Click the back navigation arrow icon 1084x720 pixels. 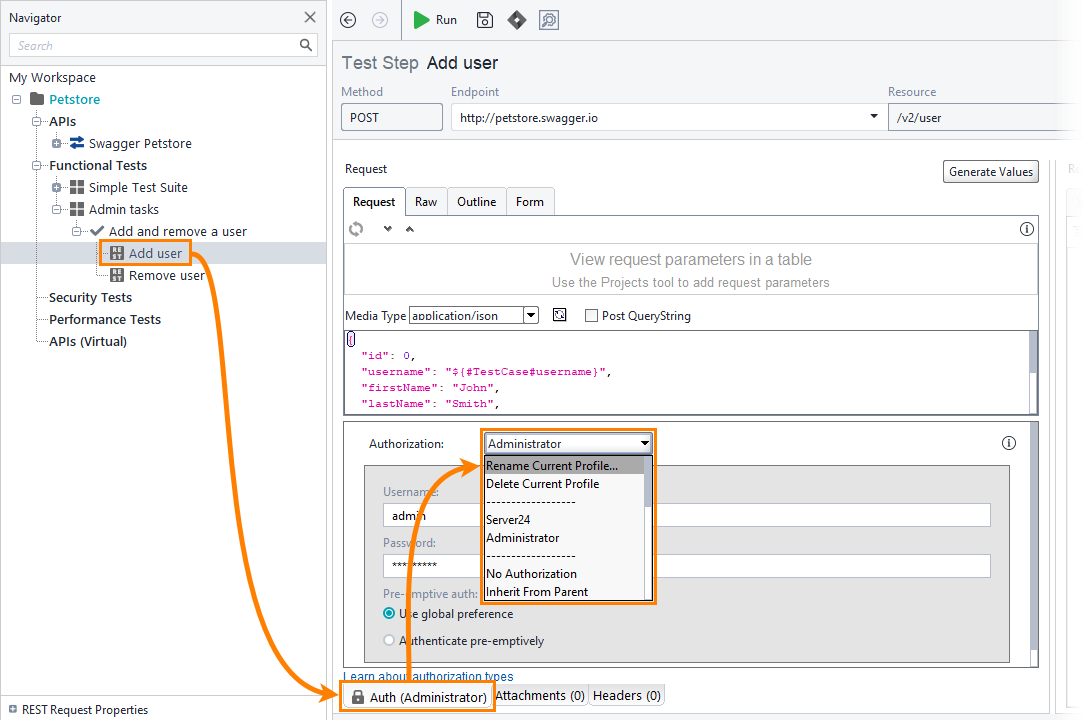pyautogui.click(x=348, y=20)
